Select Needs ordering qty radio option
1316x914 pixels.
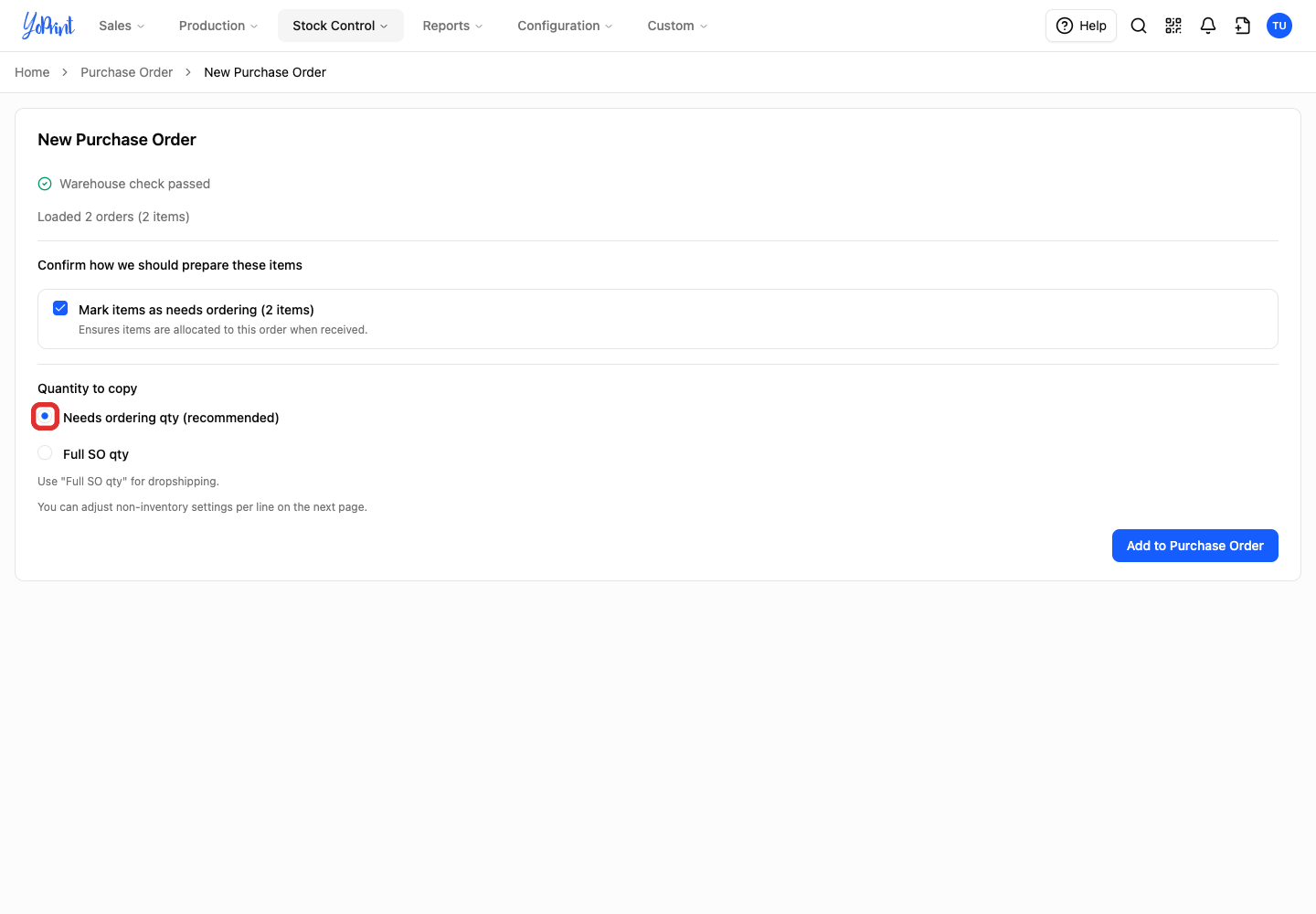45,417
